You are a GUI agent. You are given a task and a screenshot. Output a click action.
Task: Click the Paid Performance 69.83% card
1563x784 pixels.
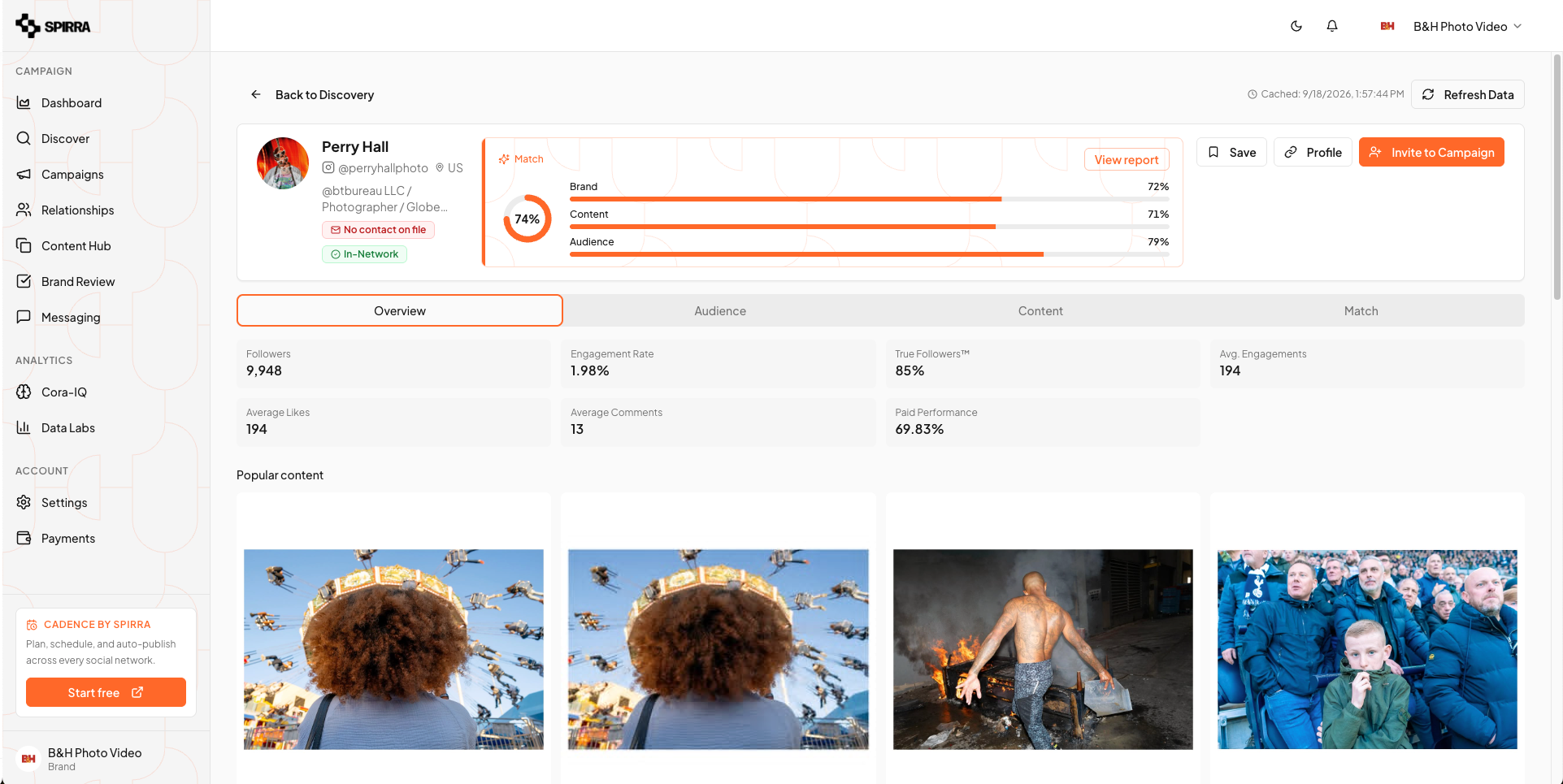[x=1043, y=422]
